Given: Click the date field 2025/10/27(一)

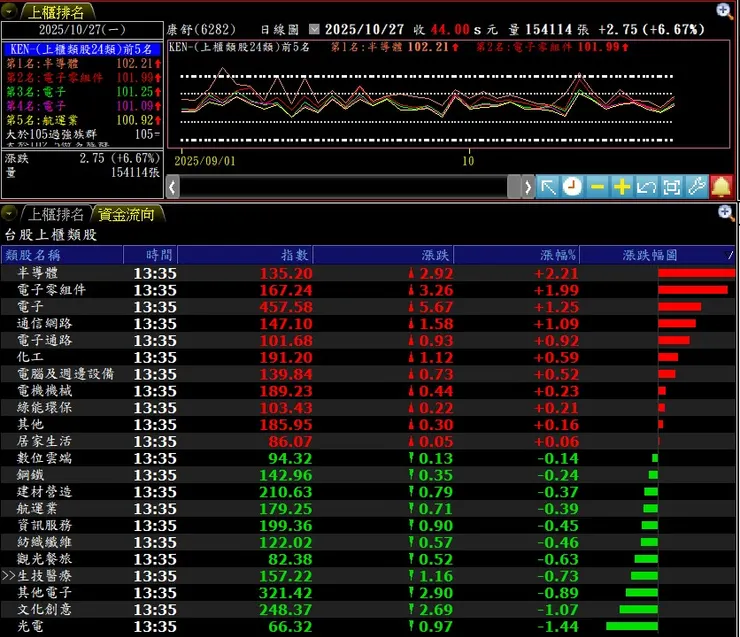Looking at the screenshot, I should coord(82,30).
